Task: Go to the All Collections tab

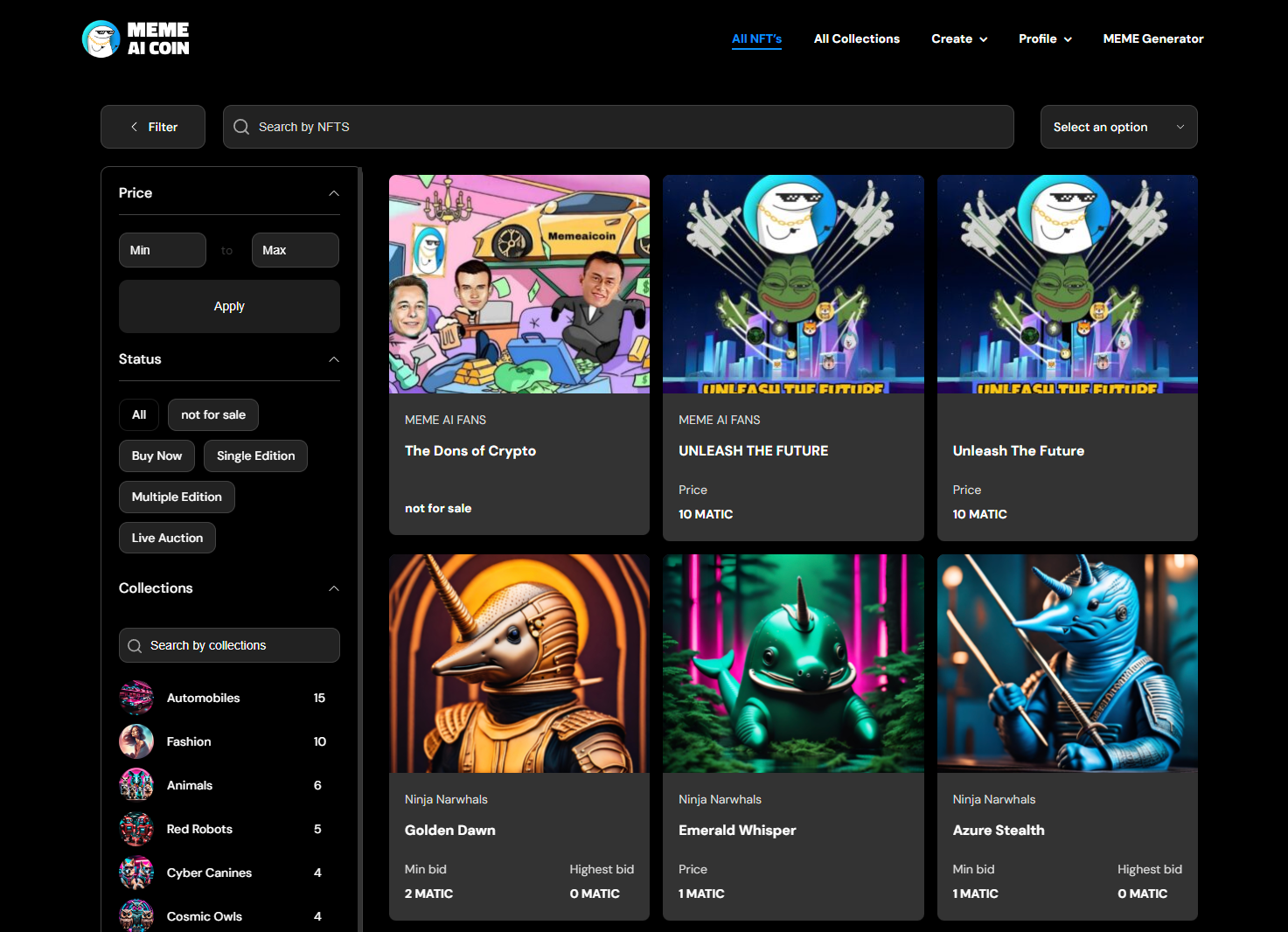Action: pos(856,38)
